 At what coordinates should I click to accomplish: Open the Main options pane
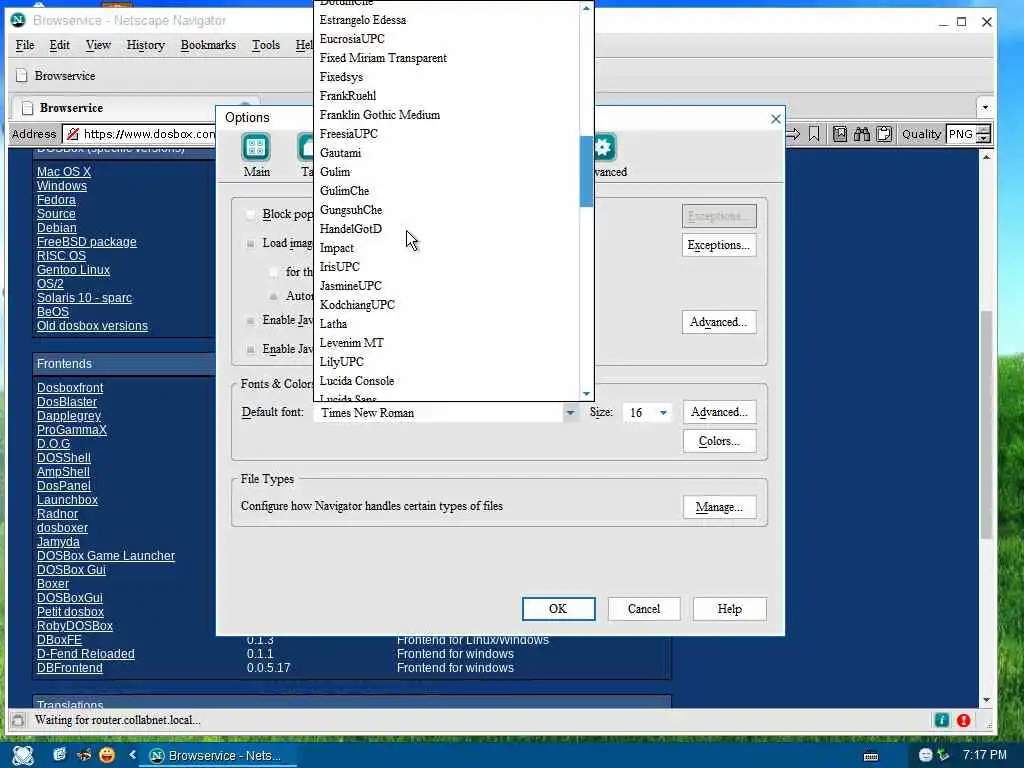[x=256, y=155]
